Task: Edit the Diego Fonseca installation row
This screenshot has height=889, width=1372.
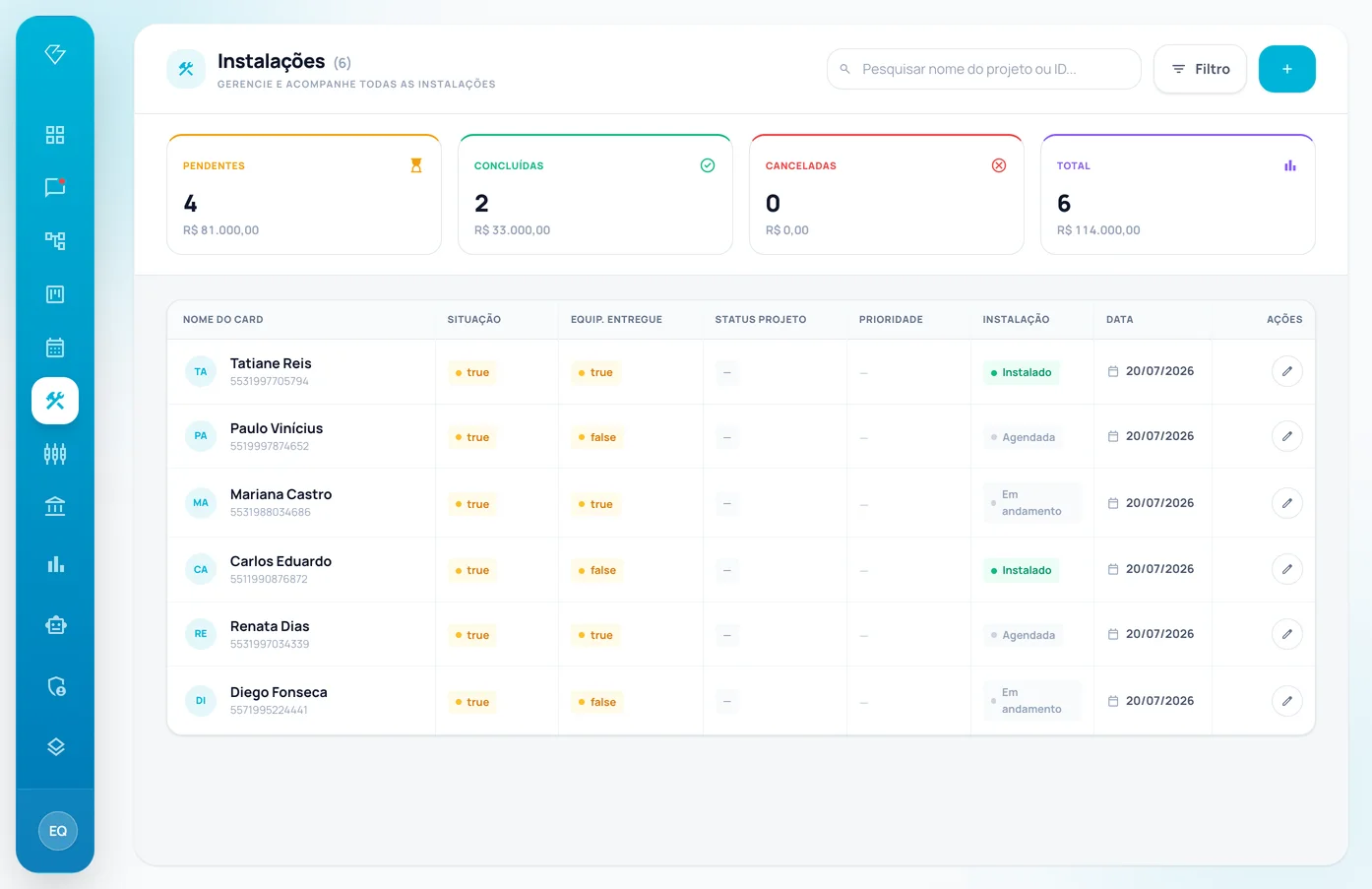Action: point(1286,701)
